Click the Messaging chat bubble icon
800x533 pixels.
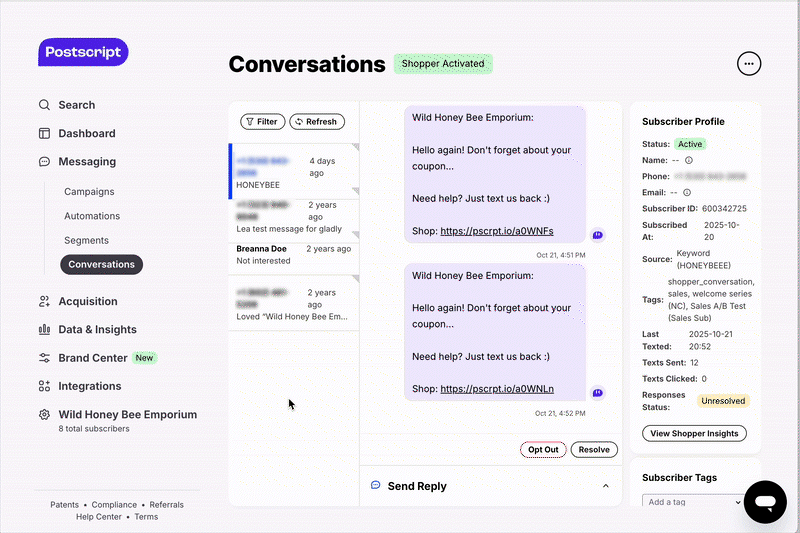(x=44, y=162)
